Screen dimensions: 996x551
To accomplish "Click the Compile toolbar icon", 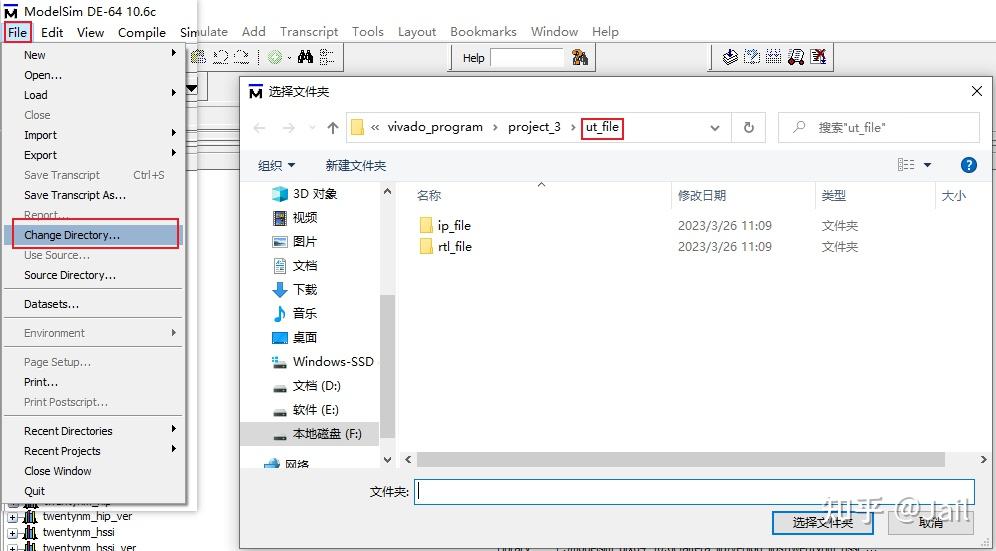I will [730, 57].
